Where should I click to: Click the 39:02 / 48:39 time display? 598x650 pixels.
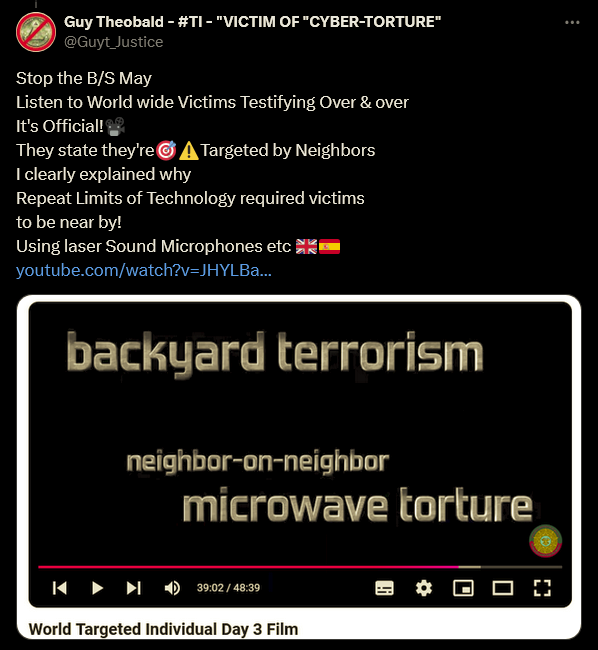coord(228,588)
